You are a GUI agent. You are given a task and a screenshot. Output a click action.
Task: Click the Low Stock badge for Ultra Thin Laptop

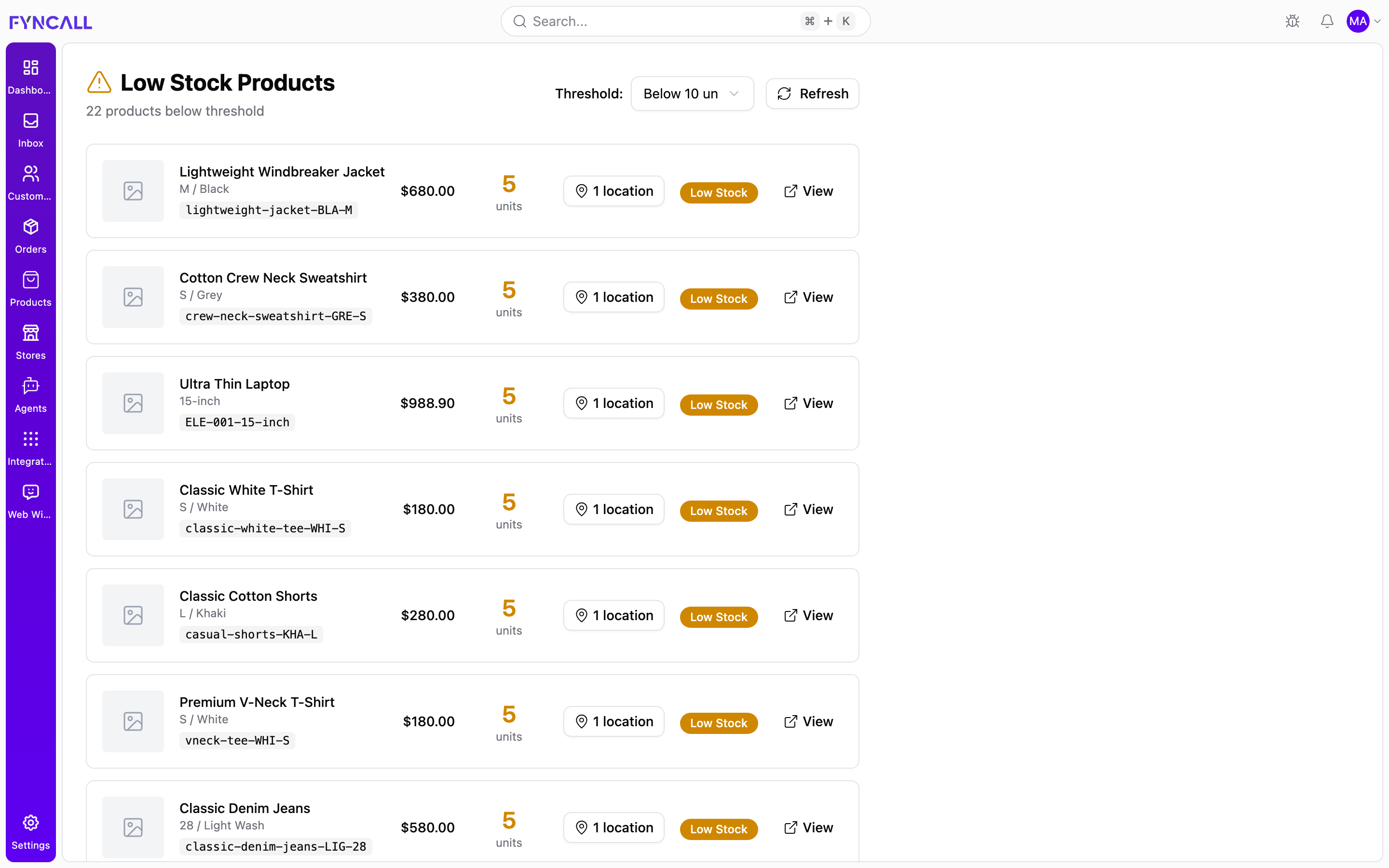(x=719, y=405)
